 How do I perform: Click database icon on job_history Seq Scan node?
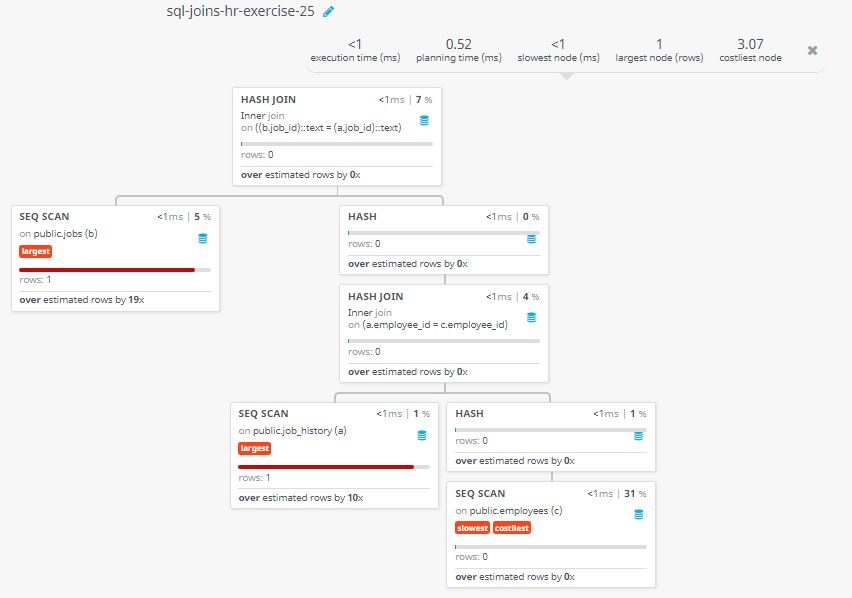pos(422,436)
